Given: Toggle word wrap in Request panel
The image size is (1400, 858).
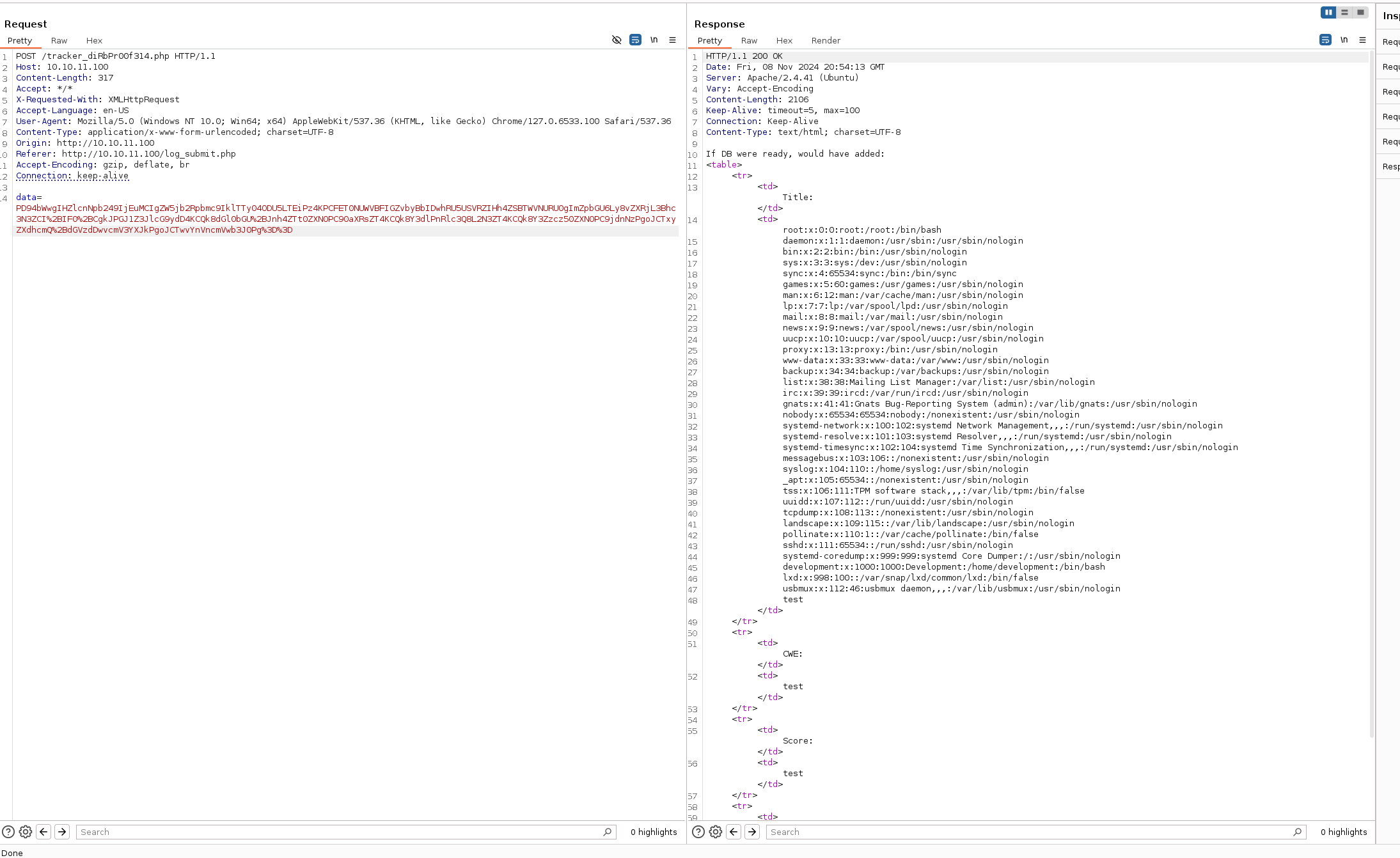Looking at the screenshot, I should [635, 40].
